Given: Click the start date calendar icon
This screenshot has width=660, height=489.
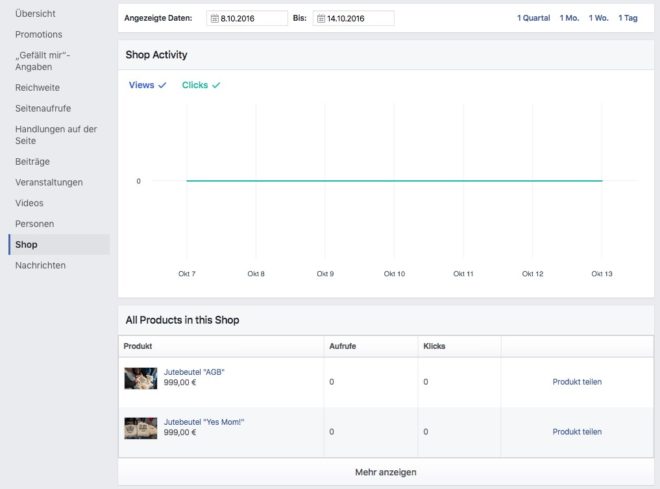Looking at the screenshot, I should pos(214,19).
